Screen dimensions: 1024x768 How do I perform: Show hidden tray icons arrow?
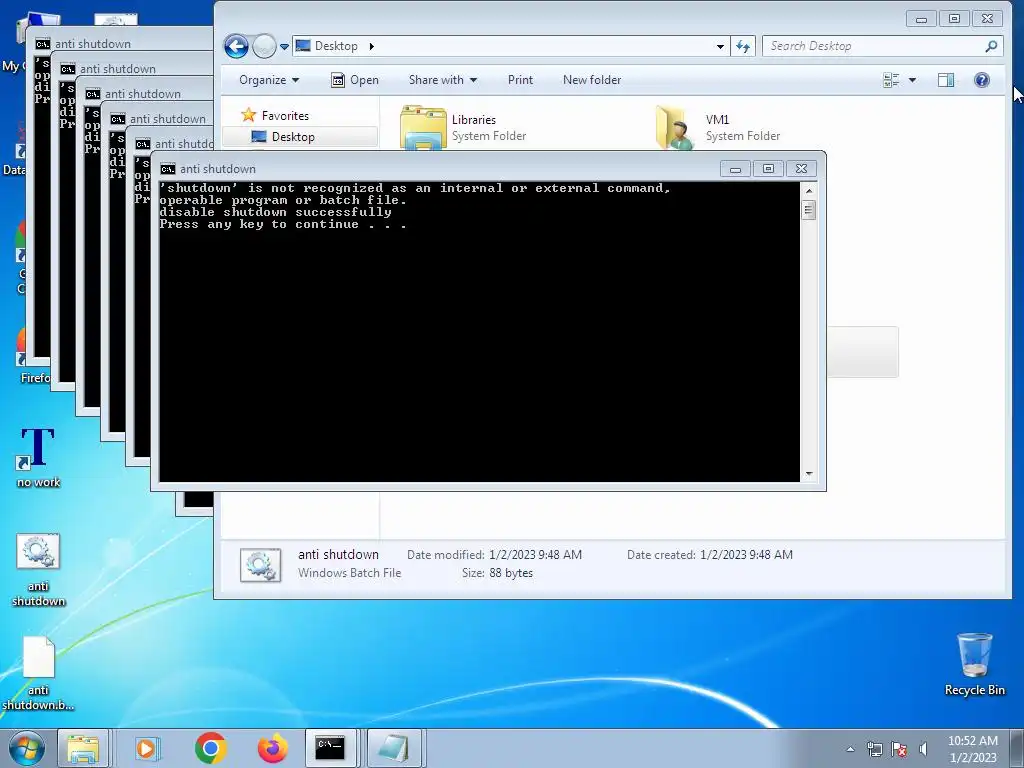(x=850, y=749)
